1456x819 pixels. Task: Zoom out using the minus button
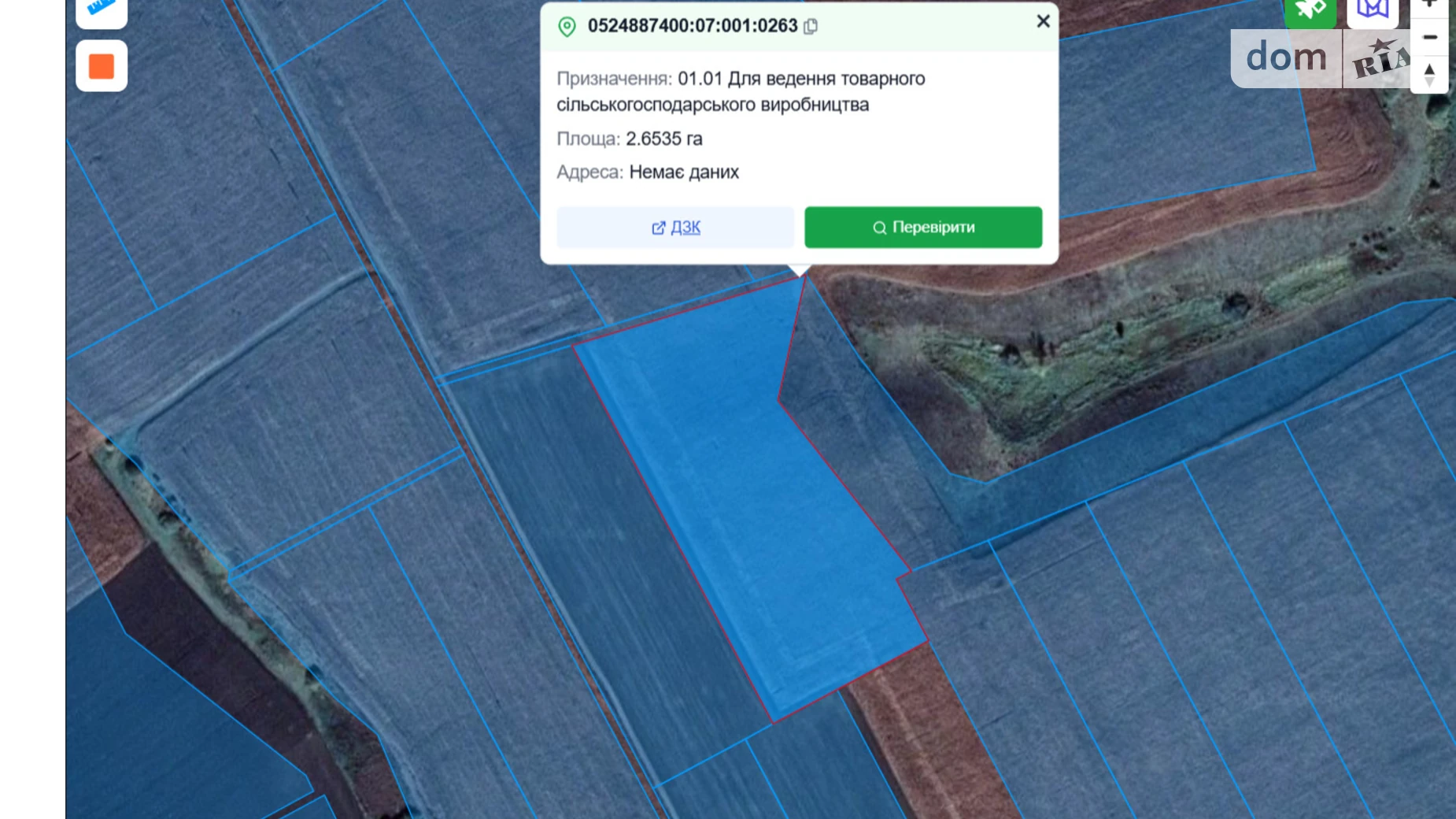tap(1430, 37)
